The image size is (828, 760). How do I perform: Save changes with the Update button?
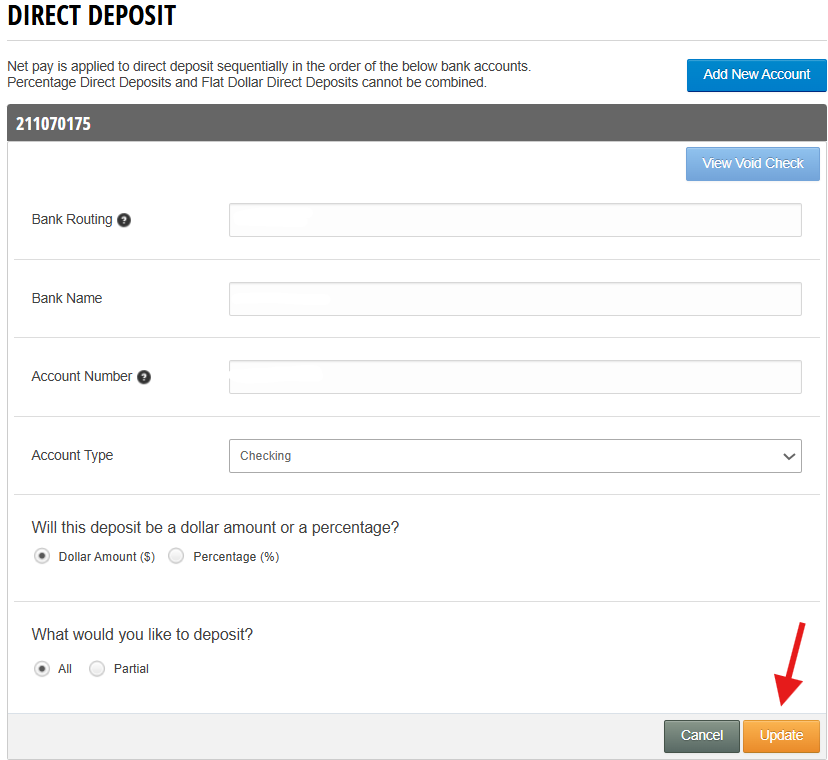point(781,736)
